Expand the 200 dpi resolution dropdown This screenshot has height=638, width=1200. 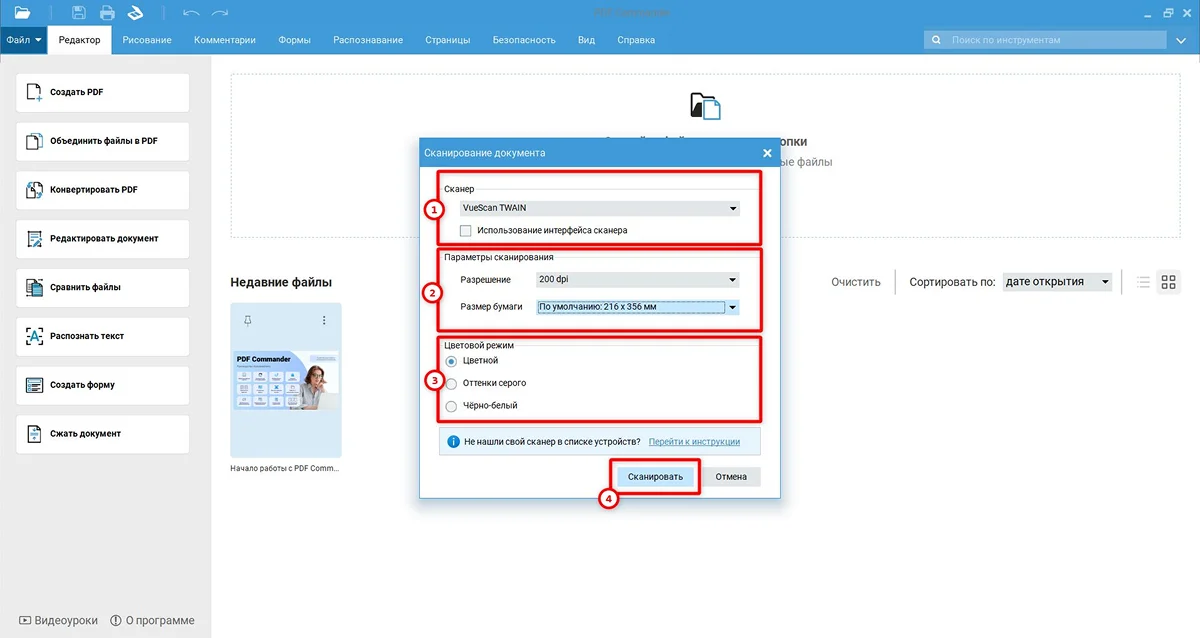pos(637,280)
